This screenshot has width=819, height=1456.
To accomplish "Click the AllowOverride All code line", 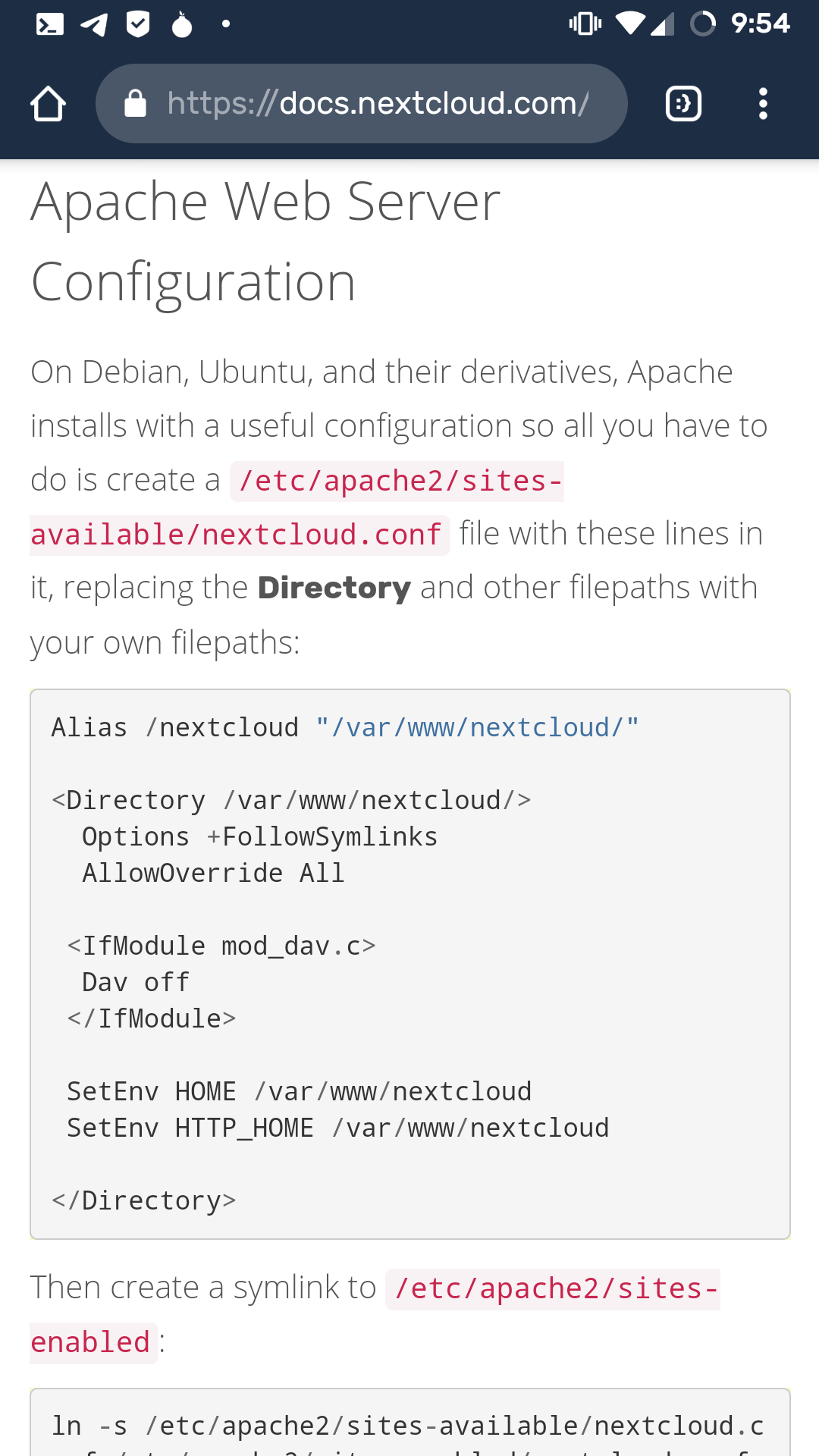I will point(213,874).
